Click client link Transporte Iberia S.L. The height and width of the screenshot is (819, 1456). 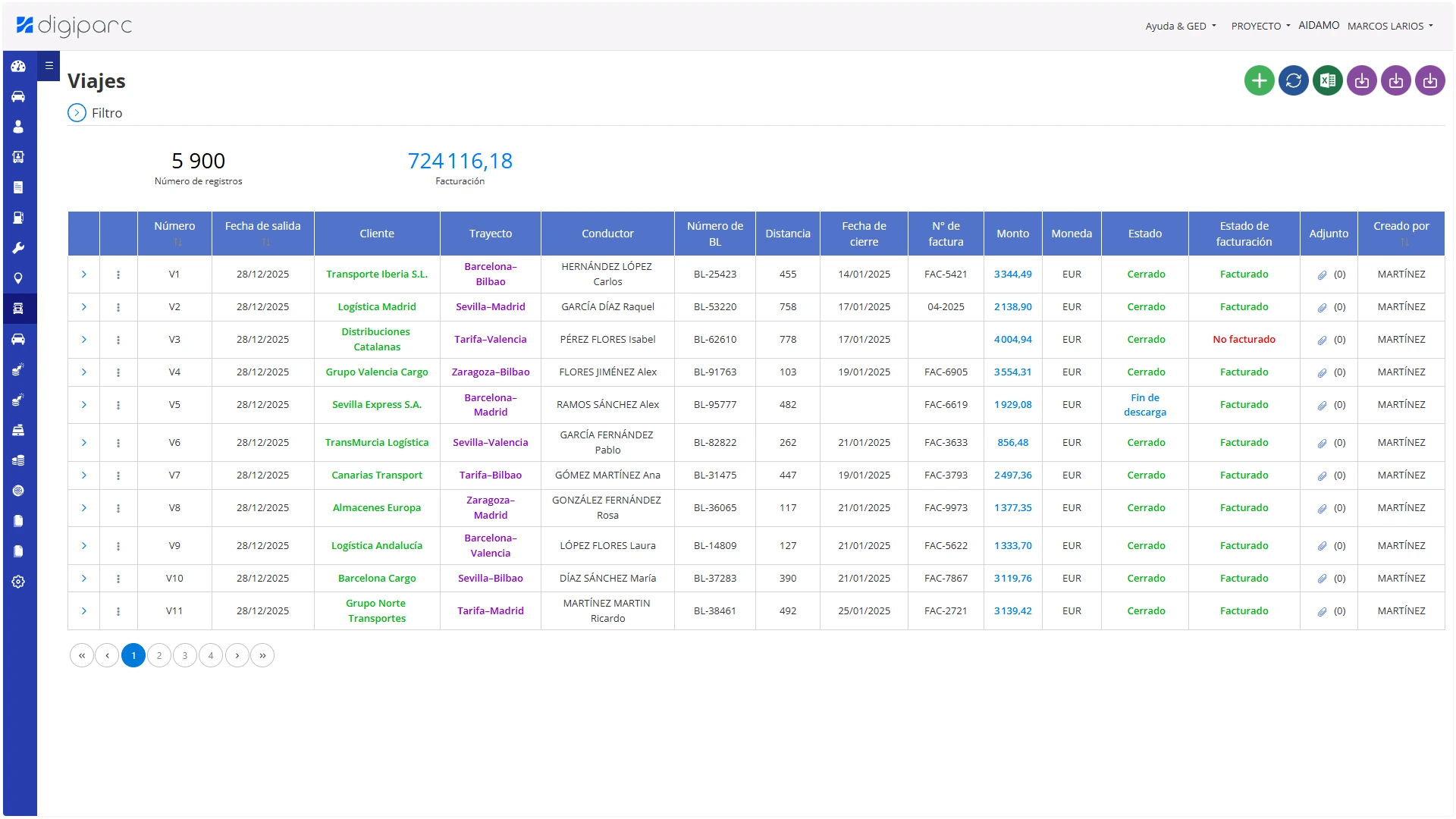[x=377, y=275]
